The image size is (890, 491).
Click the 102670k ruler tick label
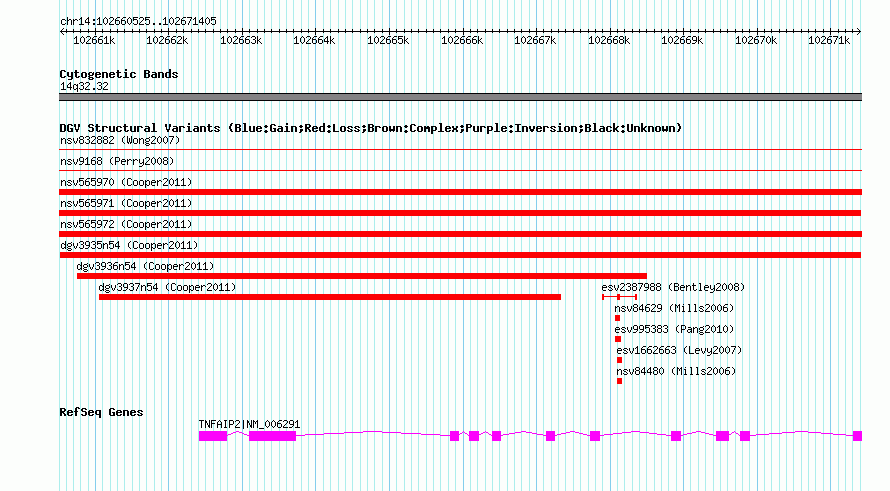(x=756, y=40)
